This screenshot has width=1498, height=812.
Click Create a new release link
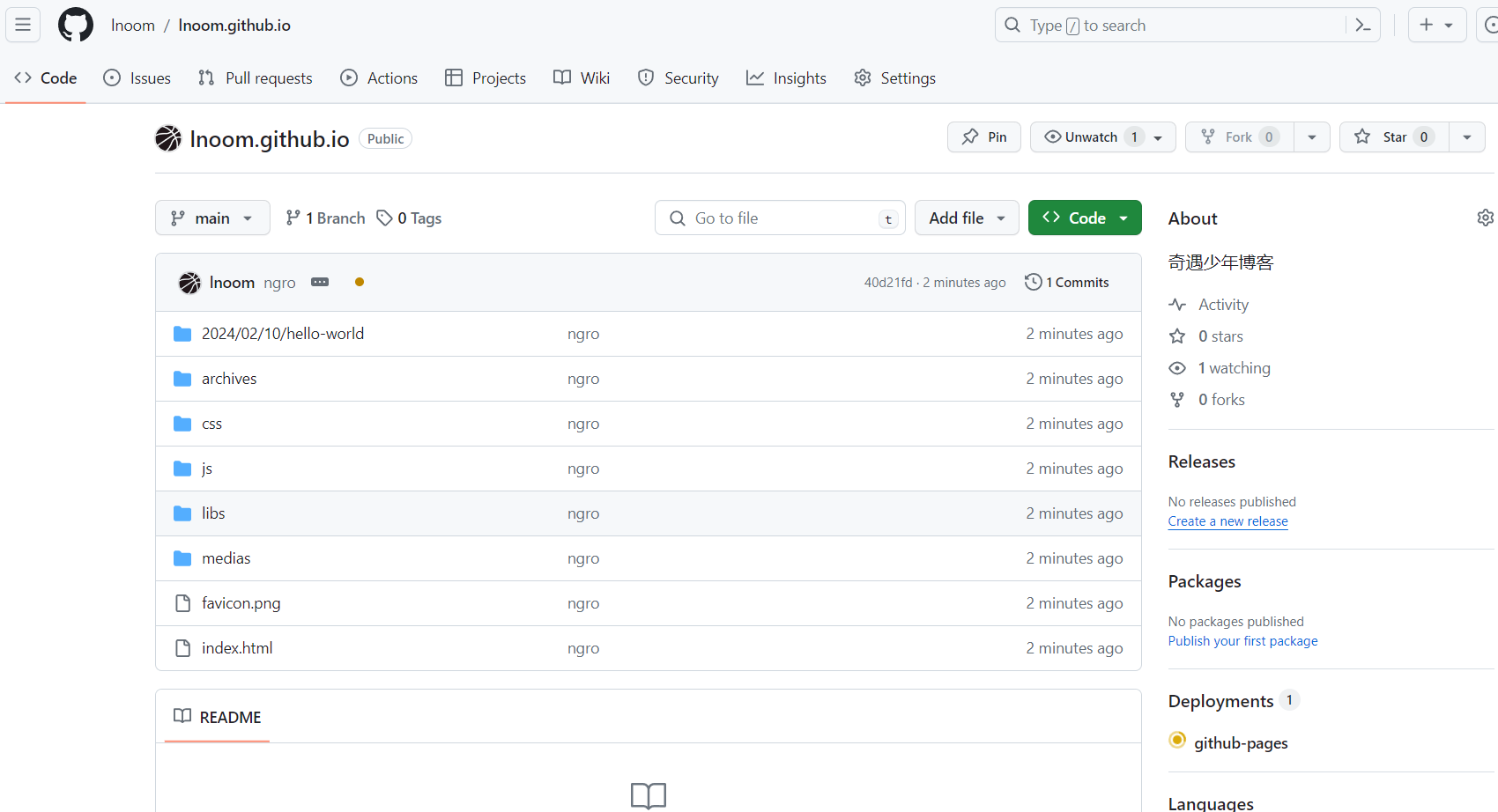(1228, 521)
